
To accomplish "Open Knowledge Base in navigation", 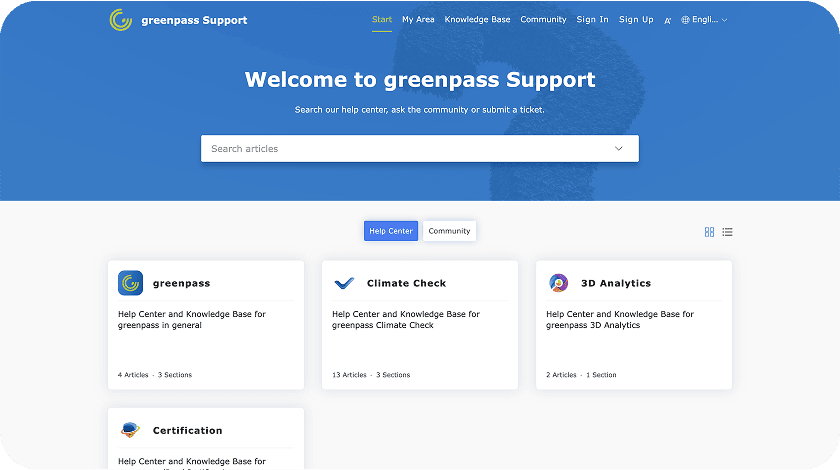I will coord(477,19).
